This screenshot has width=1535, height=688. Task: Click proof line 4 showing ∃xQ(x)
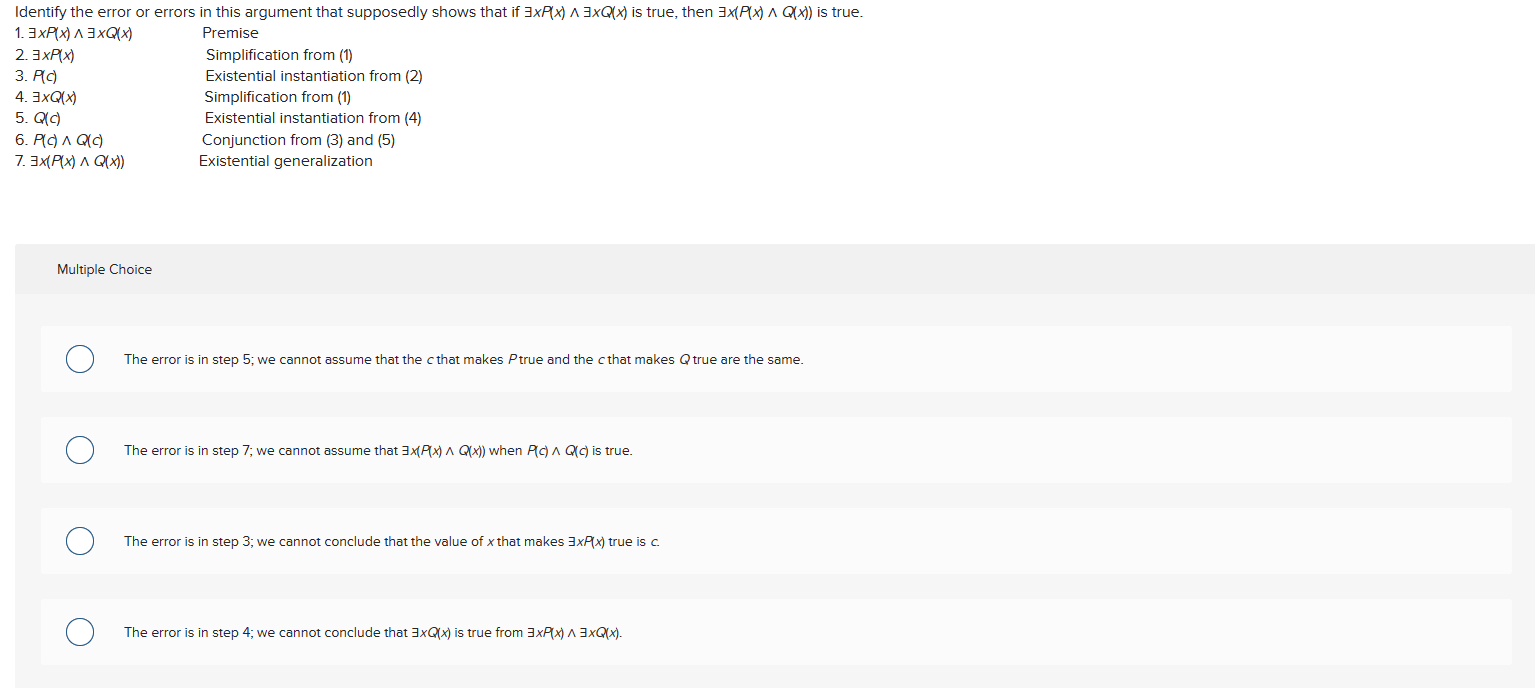click(185, 97)
